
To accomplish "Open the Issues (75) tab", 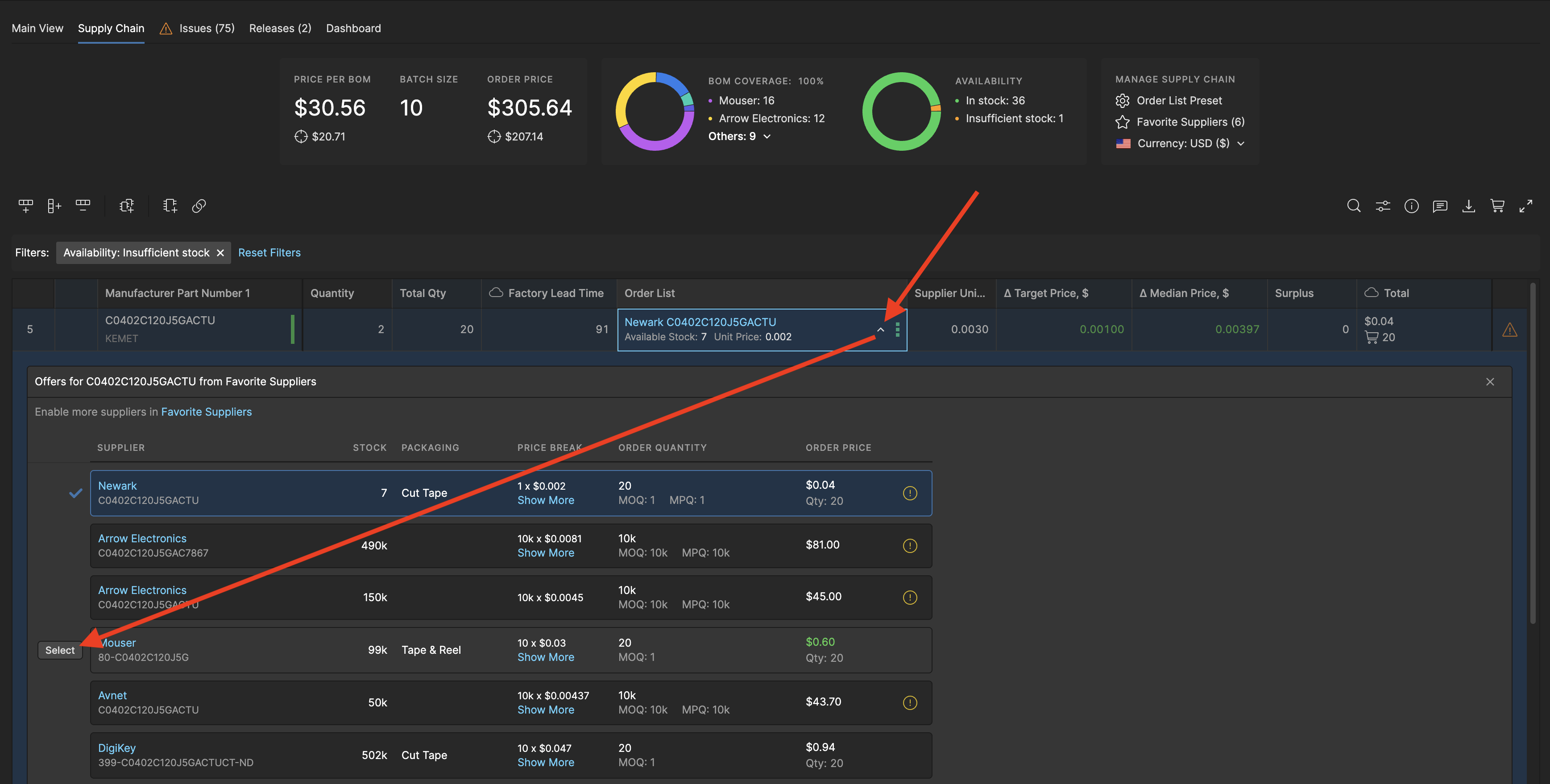I will point(207,28).
